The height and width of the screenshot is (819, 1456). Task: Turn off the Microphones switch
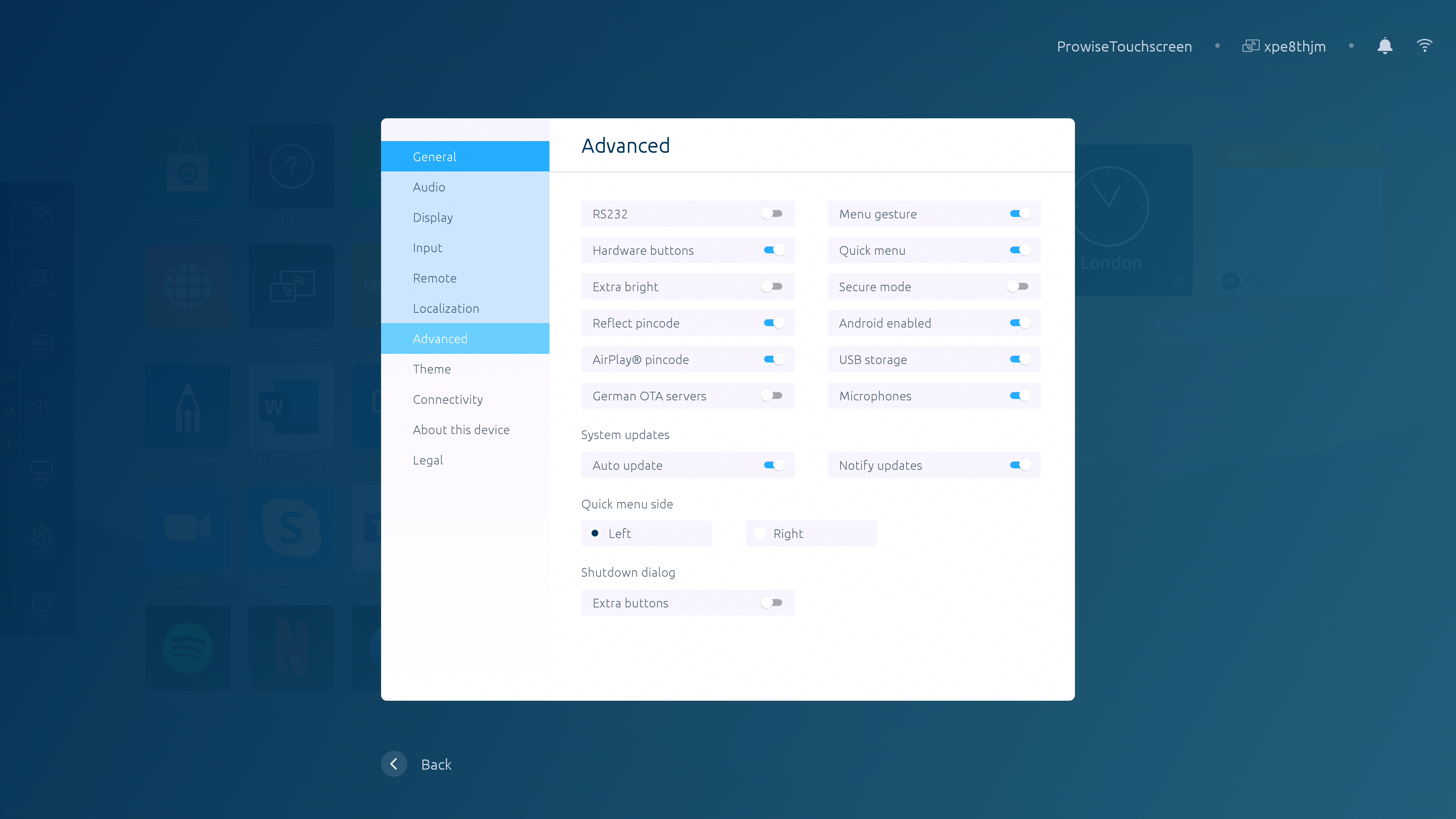tap(1020, 395)
